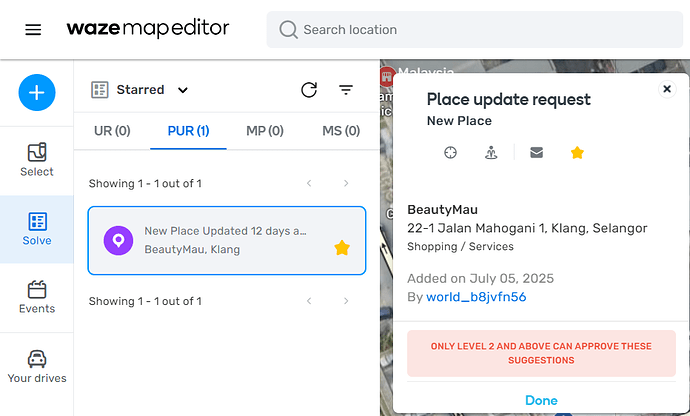Screen dimensions: 690x416
Task: Center map on place crosshair icon
Action: click(450, 153)
